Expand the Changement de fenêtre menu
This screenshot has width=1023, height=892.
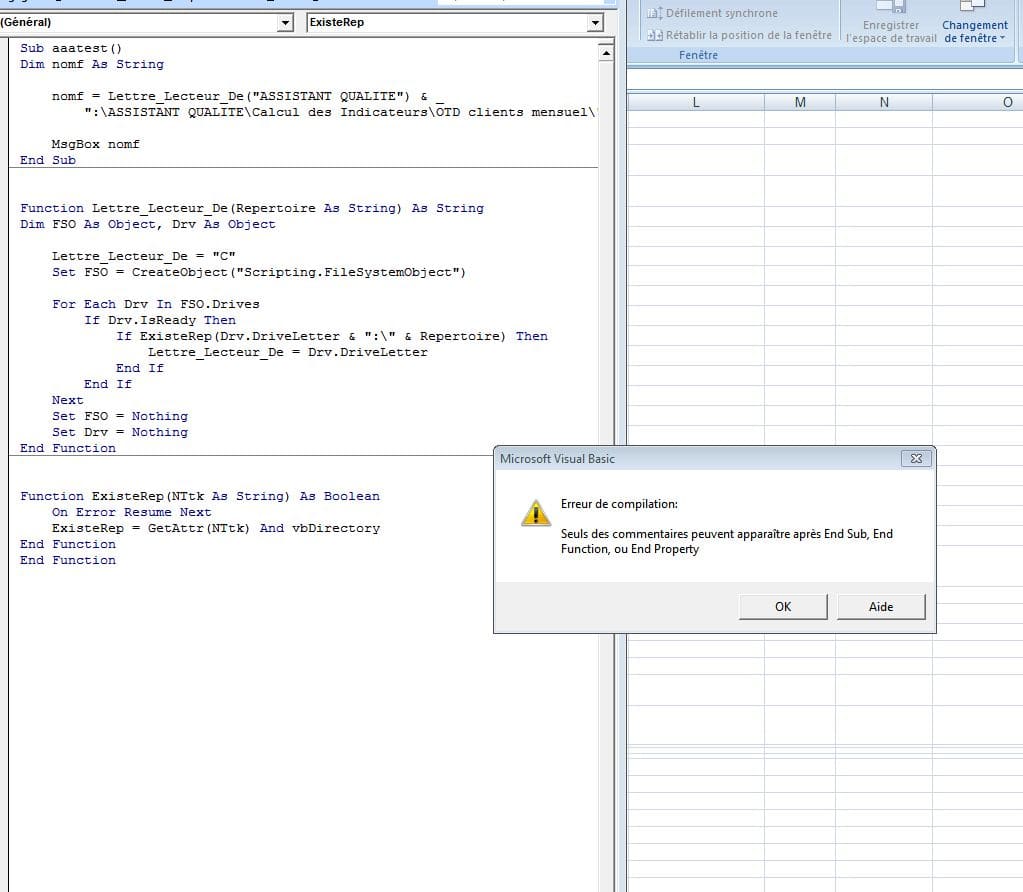(974, 31)
